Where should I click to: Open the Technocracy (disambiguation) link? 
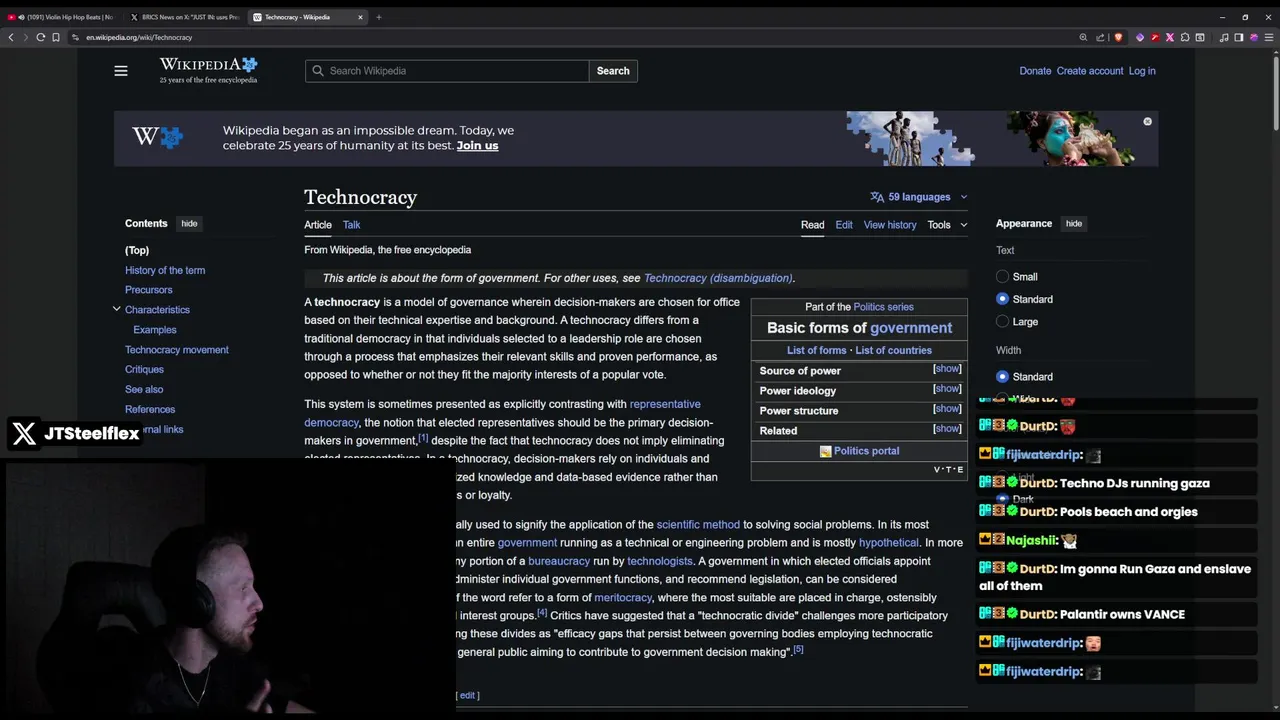(718, 278)
